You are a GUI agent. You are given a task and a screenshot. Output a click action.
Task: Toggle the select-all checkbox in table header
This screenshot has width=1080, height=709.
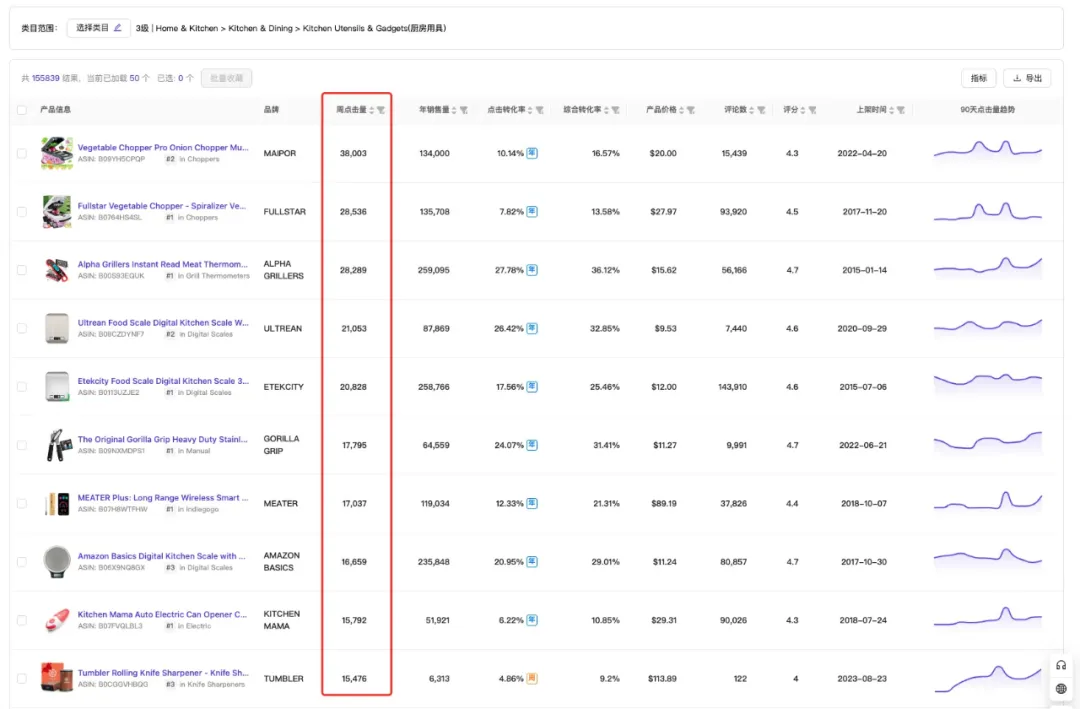pyautogui.click(x=22, y=110)
